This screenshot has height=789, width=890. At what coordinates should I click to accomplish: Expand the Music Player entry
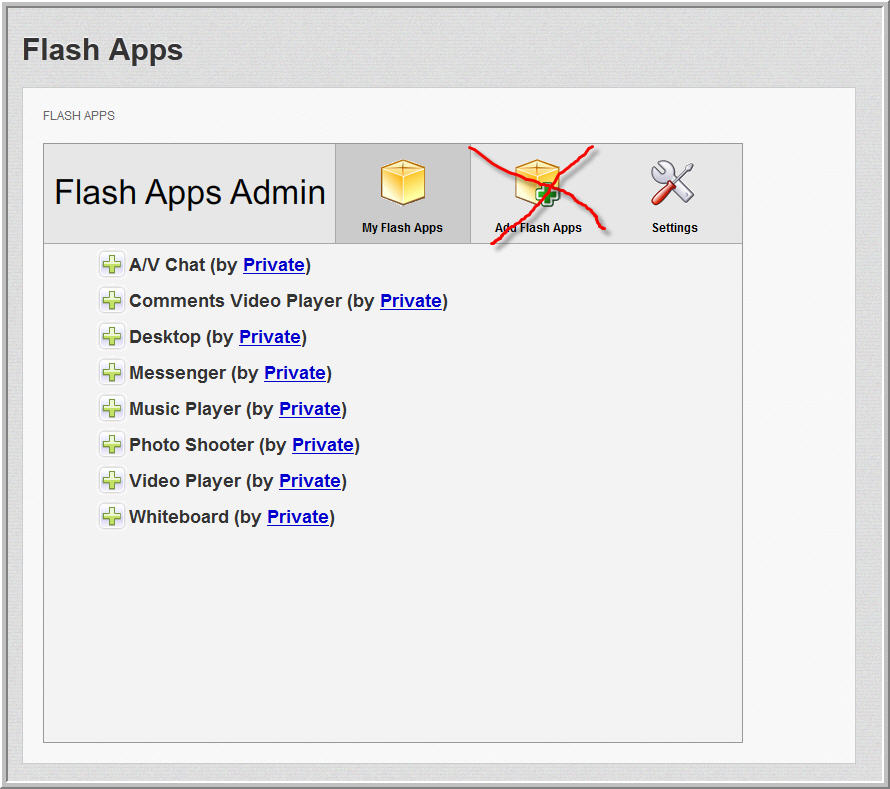pyautogui.click(x=112, y=409)
